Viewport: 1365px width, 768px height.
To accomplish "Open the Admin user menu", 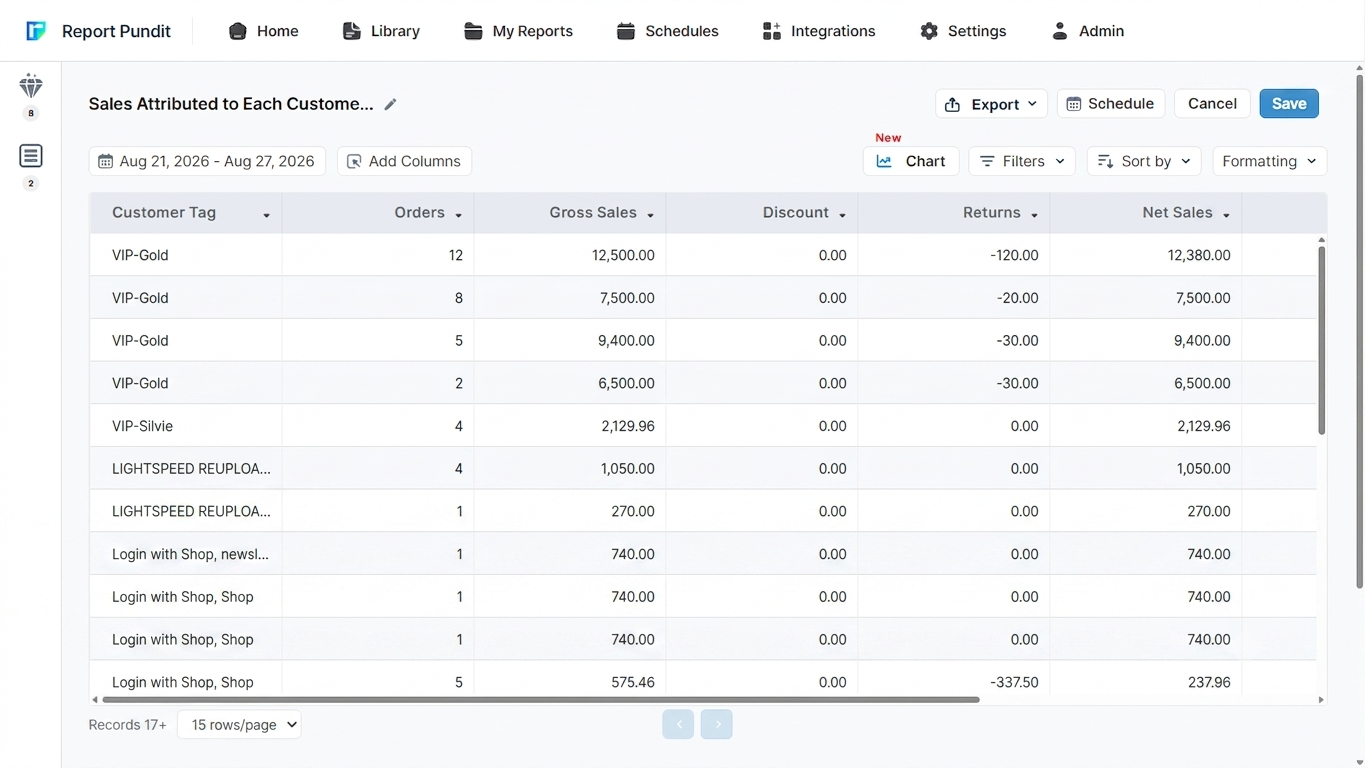I will point(1088,31).
